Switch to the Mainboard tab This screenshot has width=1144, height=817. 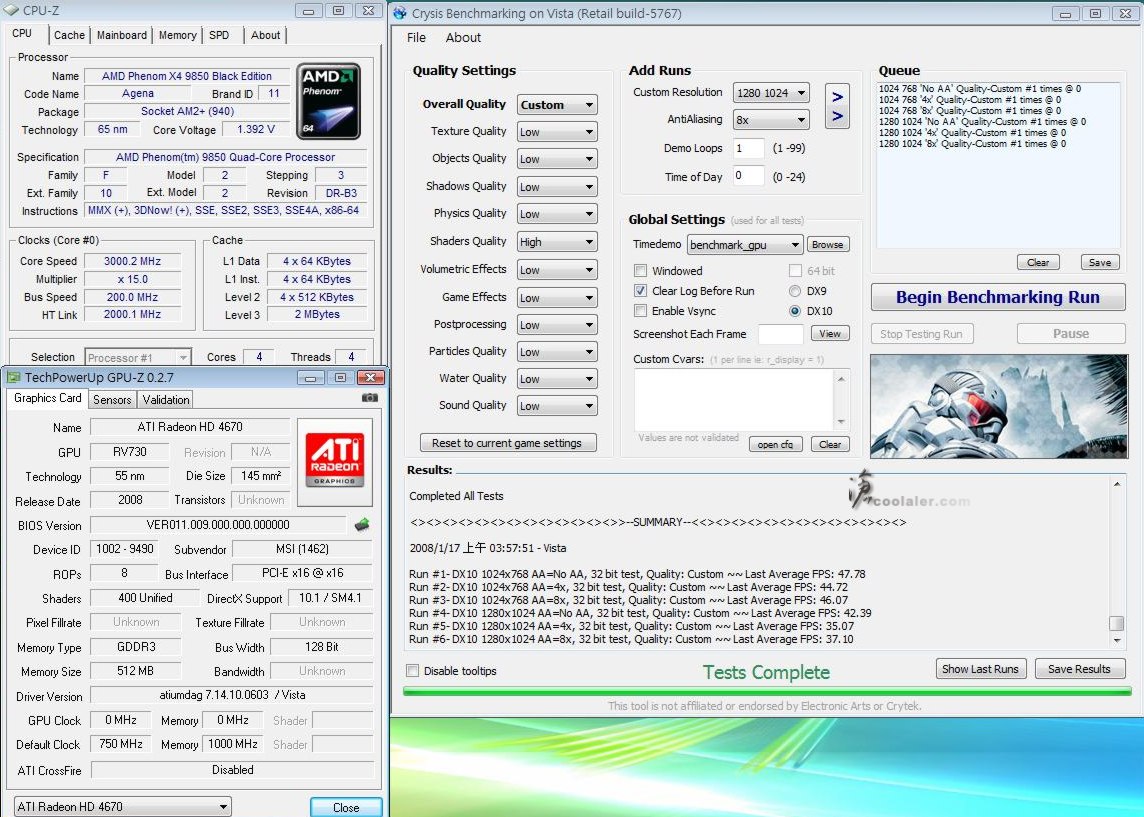[122, 35]
